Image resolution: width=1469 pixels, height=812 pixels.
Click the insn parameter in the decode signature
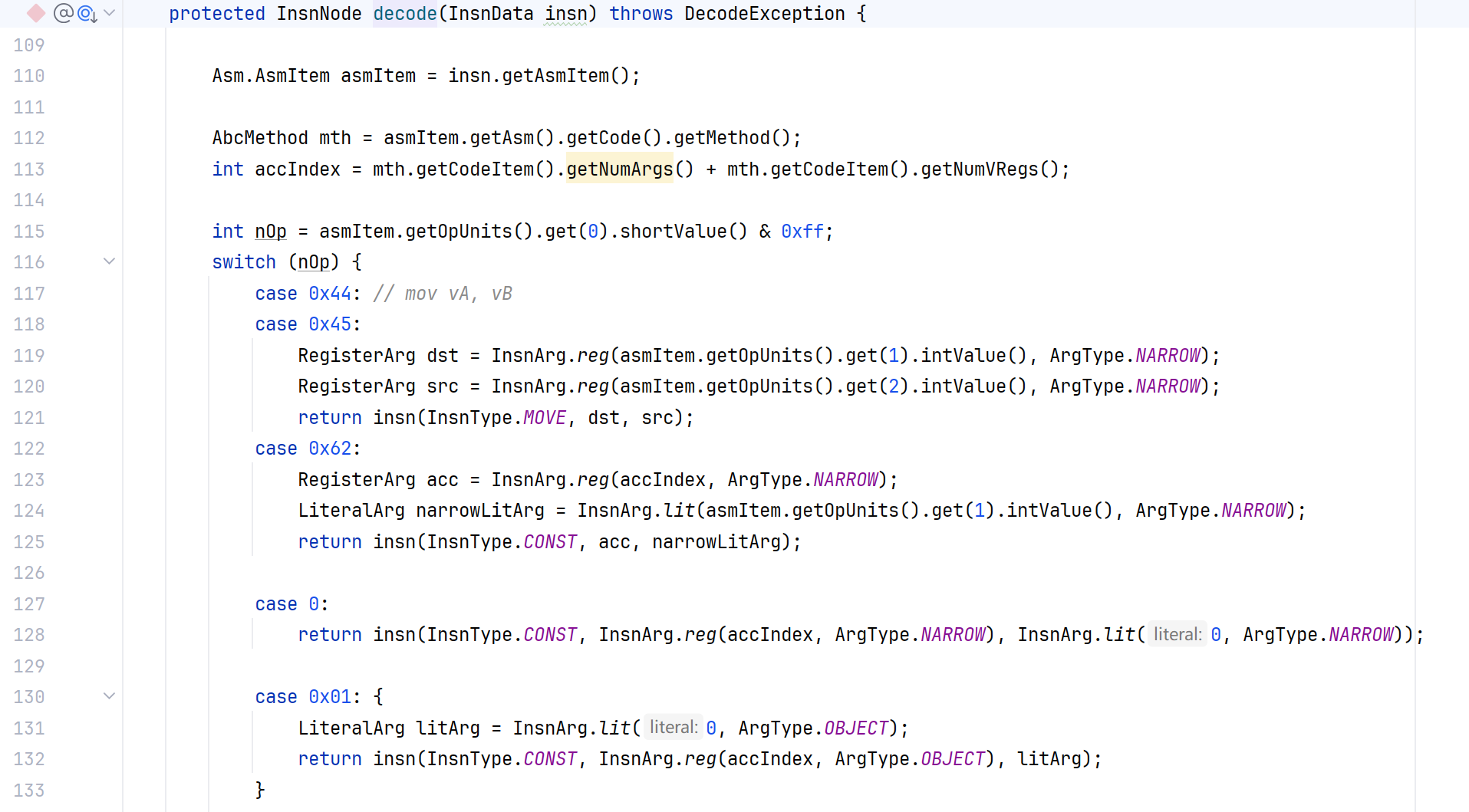(x=565, y=14)
